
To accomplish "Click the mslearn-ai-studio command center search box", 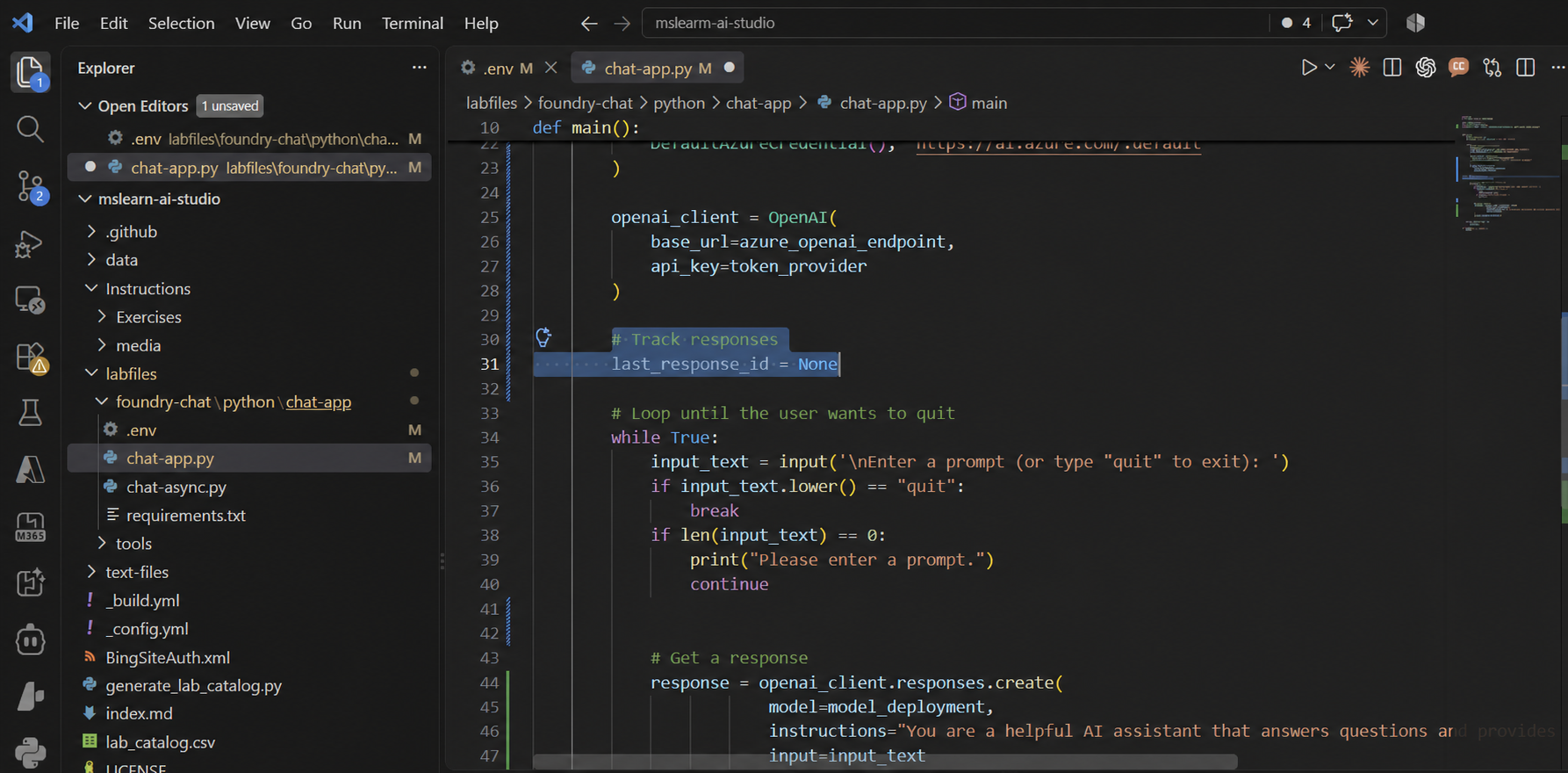I will click(956, 23).
